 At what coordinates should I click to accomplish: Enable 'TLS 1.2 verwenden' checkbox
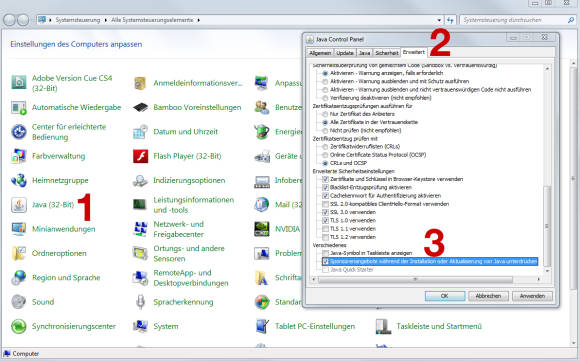(325, 237)
